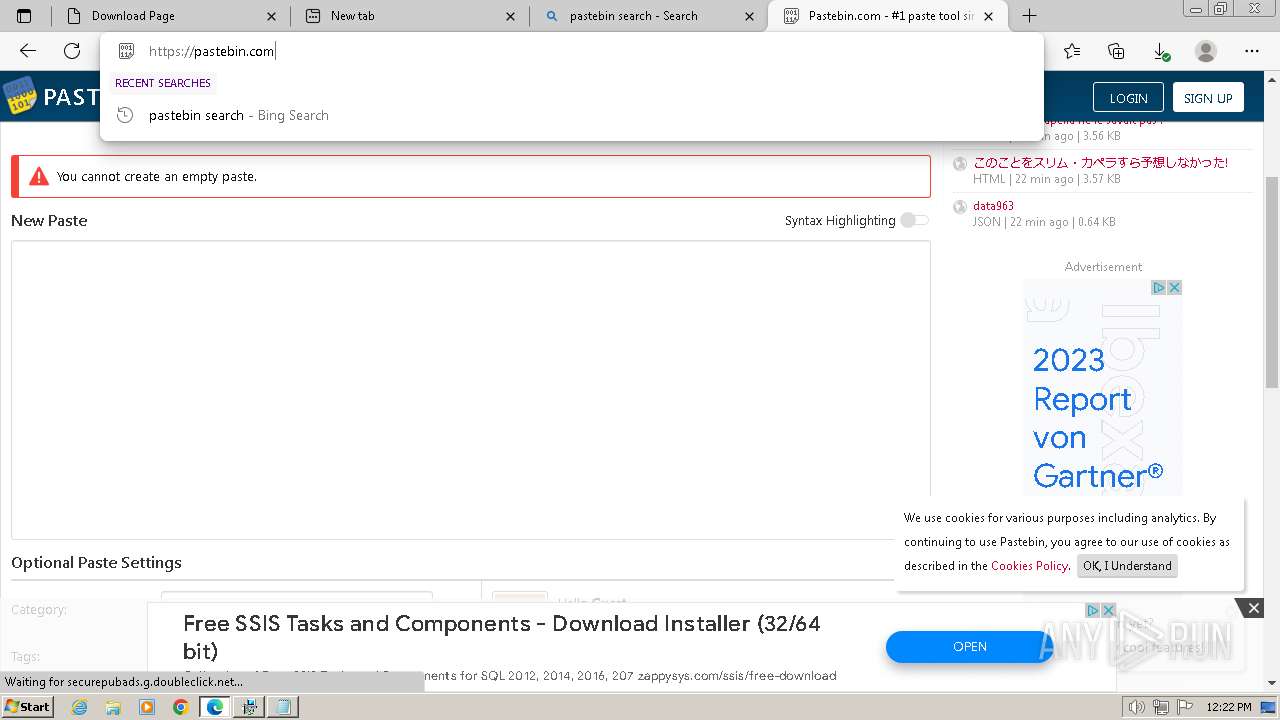Open the tab actions menu
The width and height of the screenshot is (1280, 720).
tap(24, 16)
